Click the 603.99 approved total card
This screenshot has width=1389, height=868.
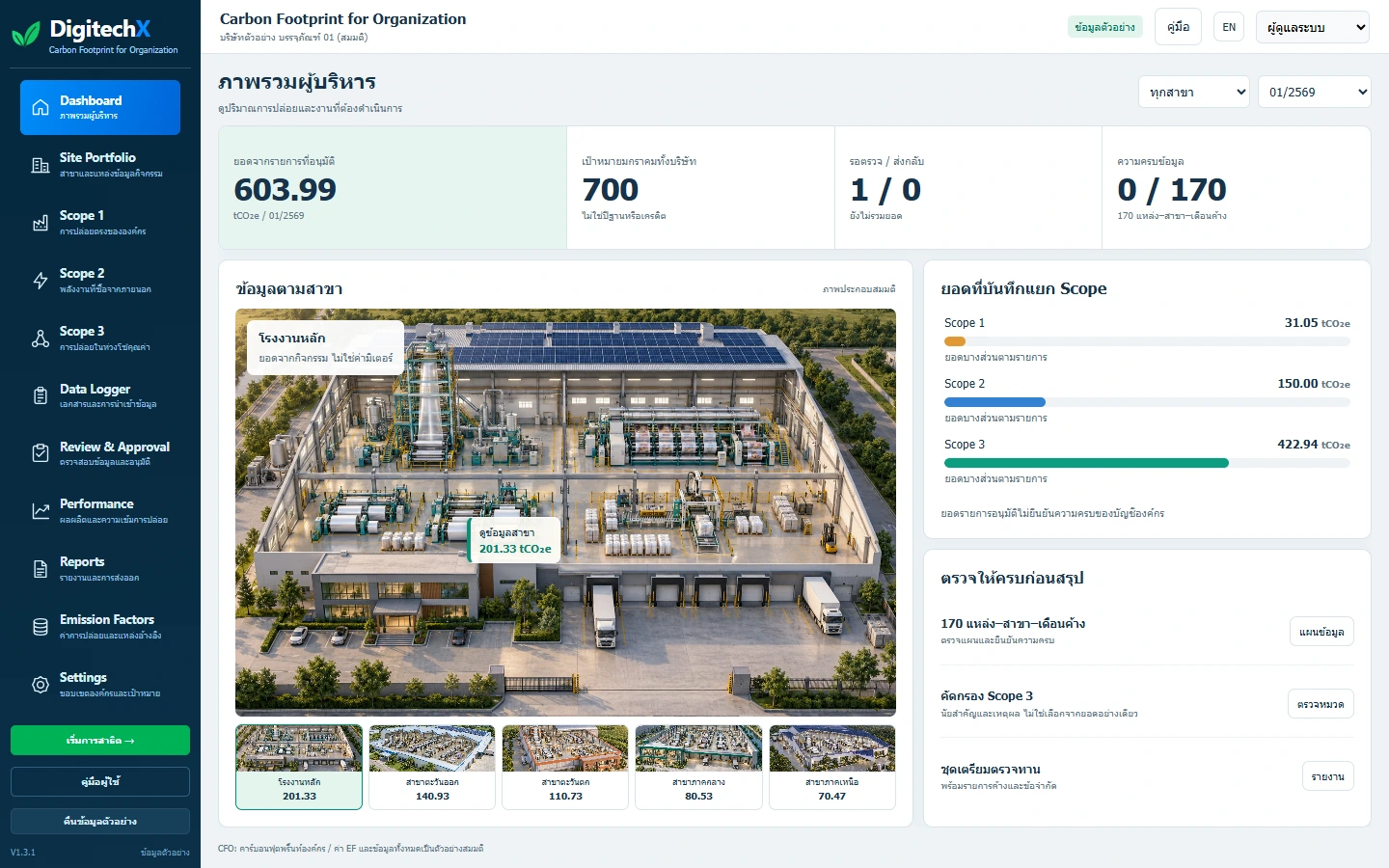393,188
